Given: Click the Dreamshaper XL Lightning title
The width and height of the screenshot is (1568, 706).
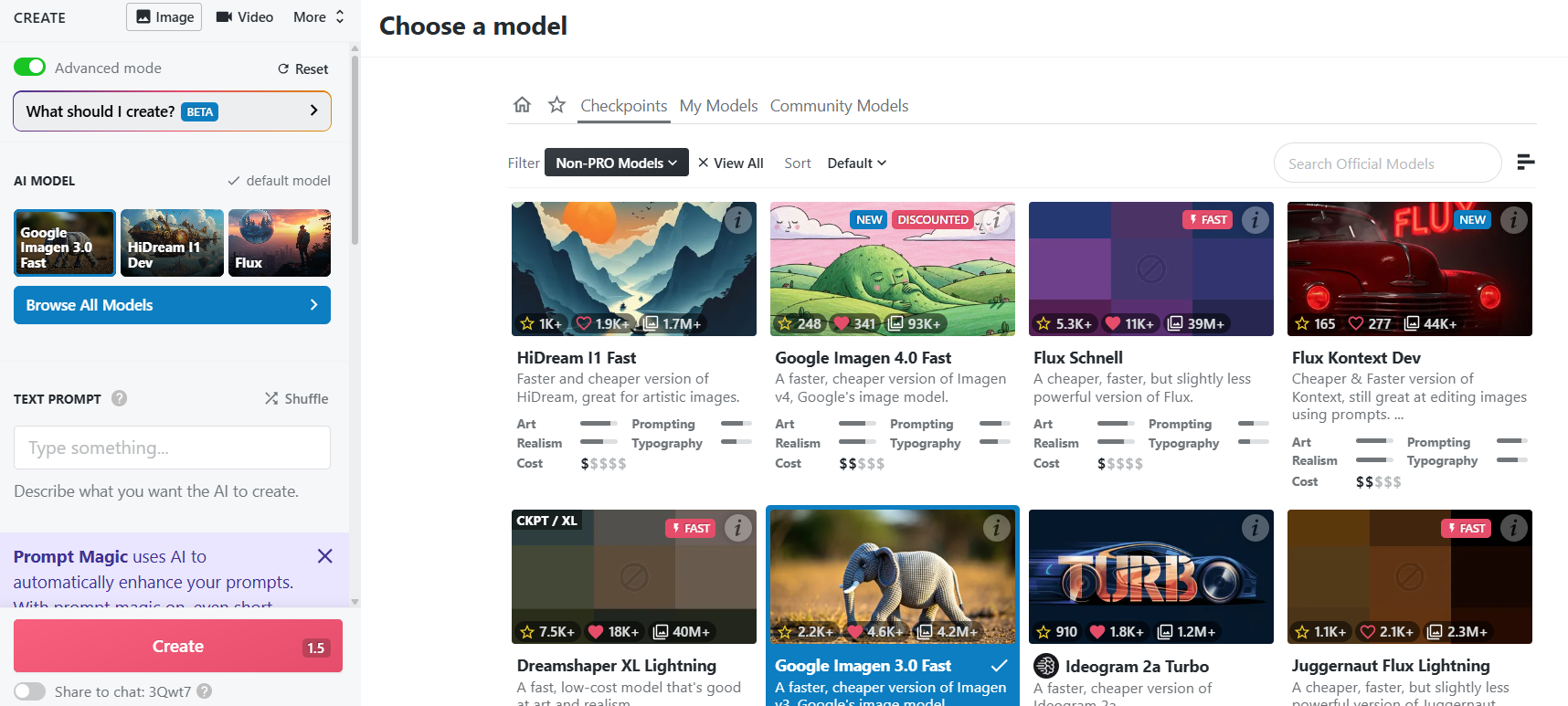Looking at the screenshot, I should 617,666.
